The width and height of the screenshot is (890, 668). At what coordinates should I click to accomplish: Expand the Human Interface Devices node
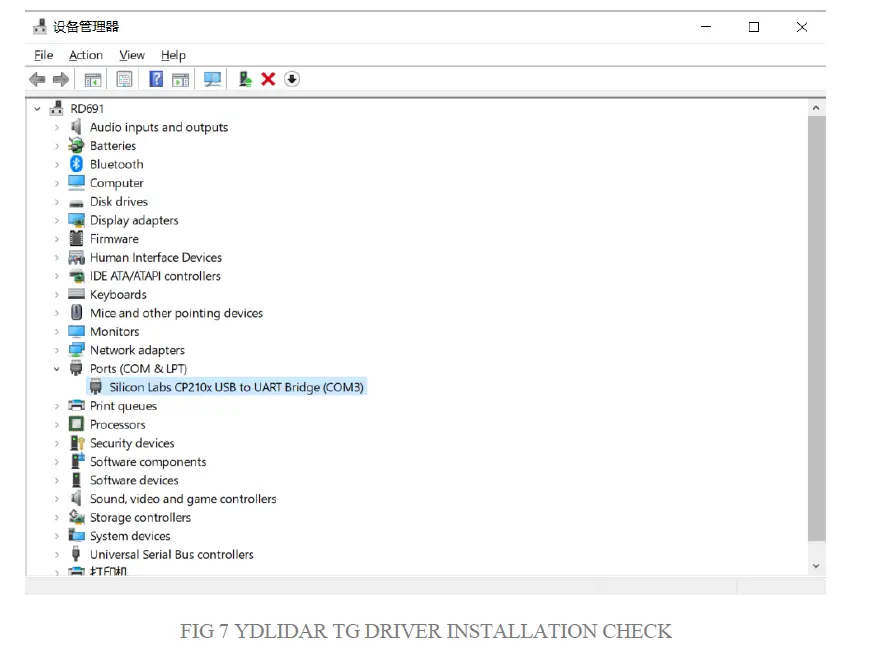click(x=57, y=257)
